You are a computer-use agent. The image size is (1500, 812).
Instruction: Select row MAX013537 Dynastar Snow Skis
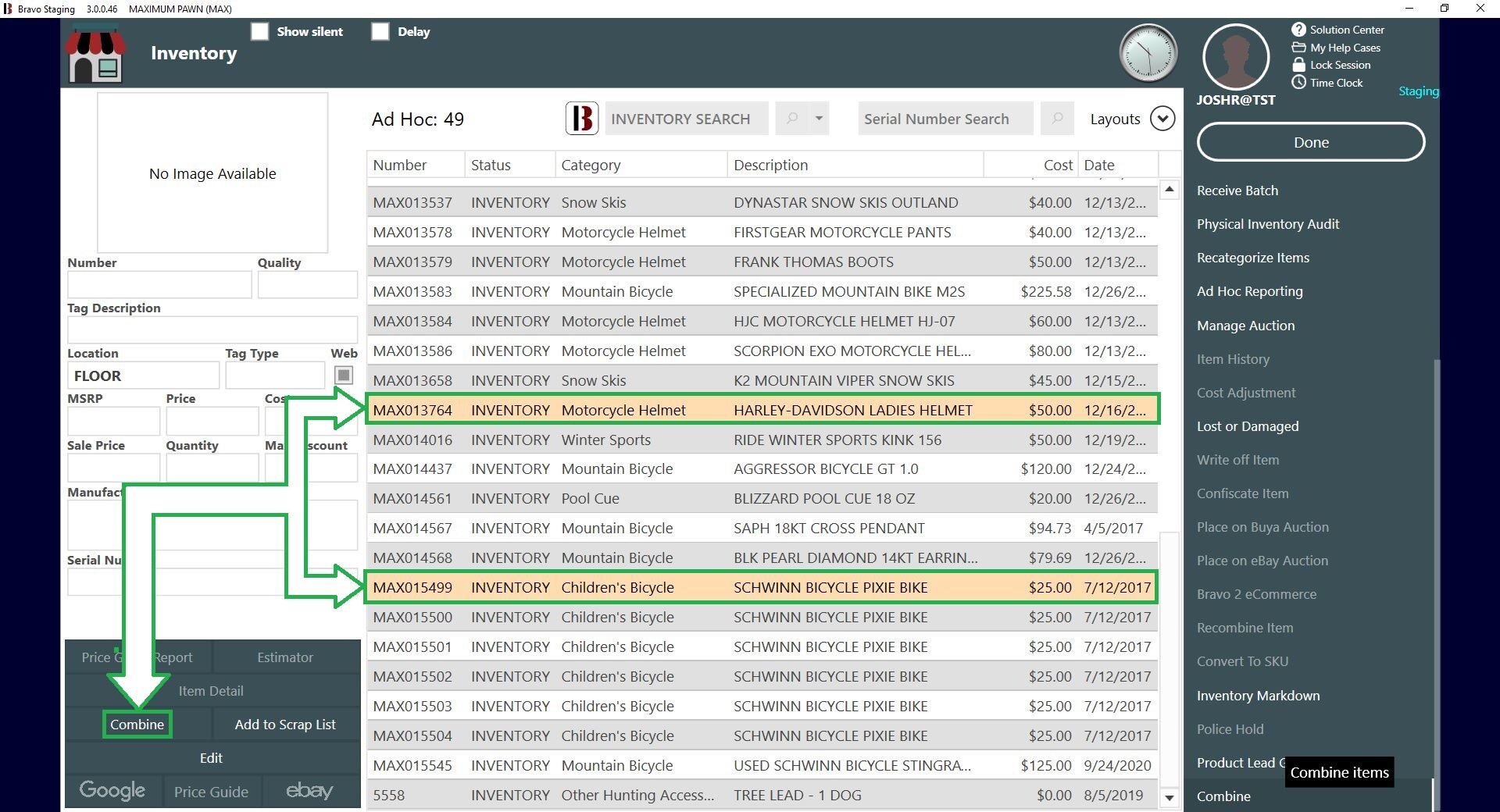762,202
